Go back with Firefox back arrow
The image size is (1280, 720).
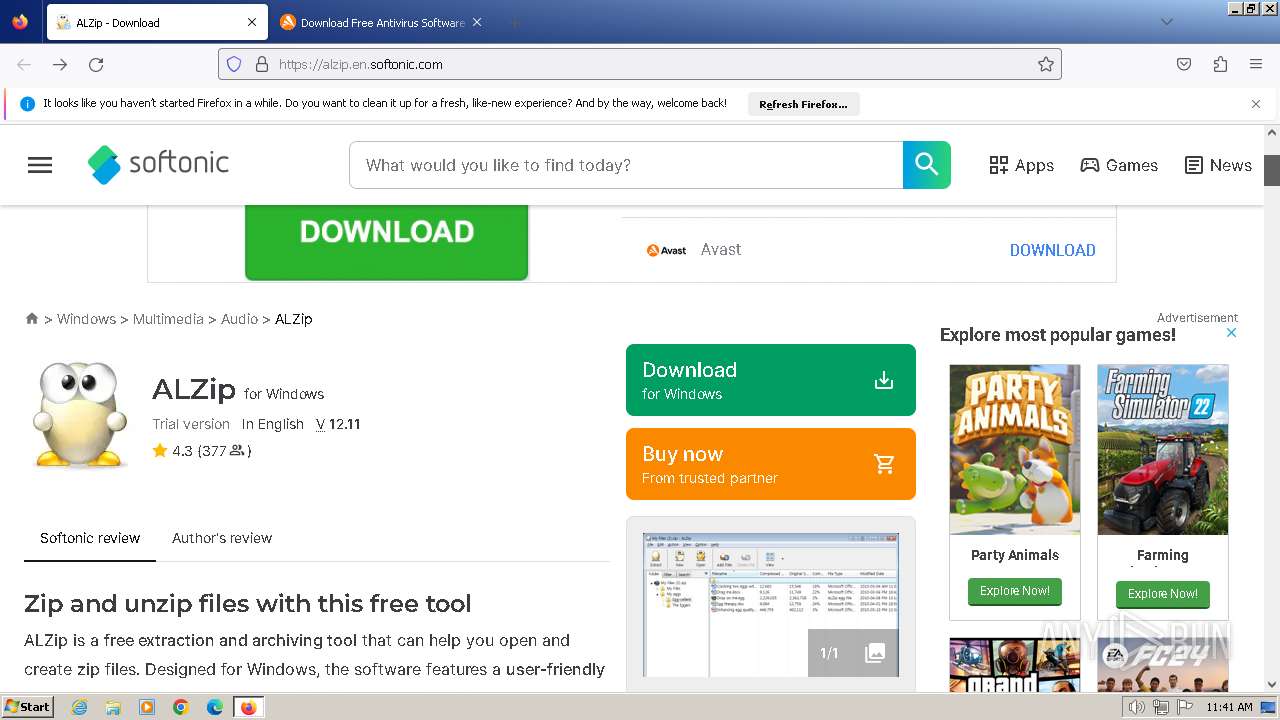[x=24, y=64]
